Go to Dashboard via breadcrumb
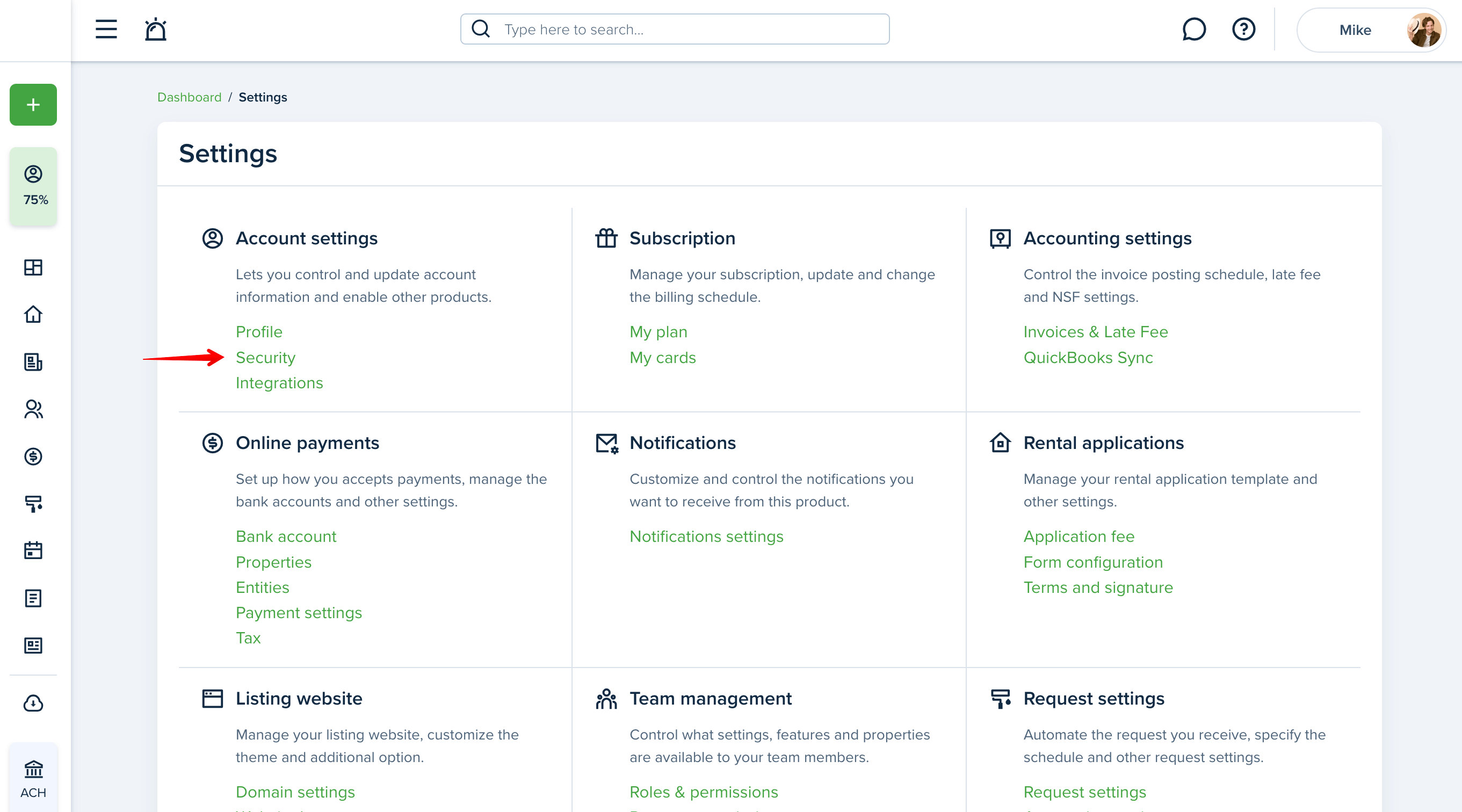The image size is (1462, 812). 190,97
